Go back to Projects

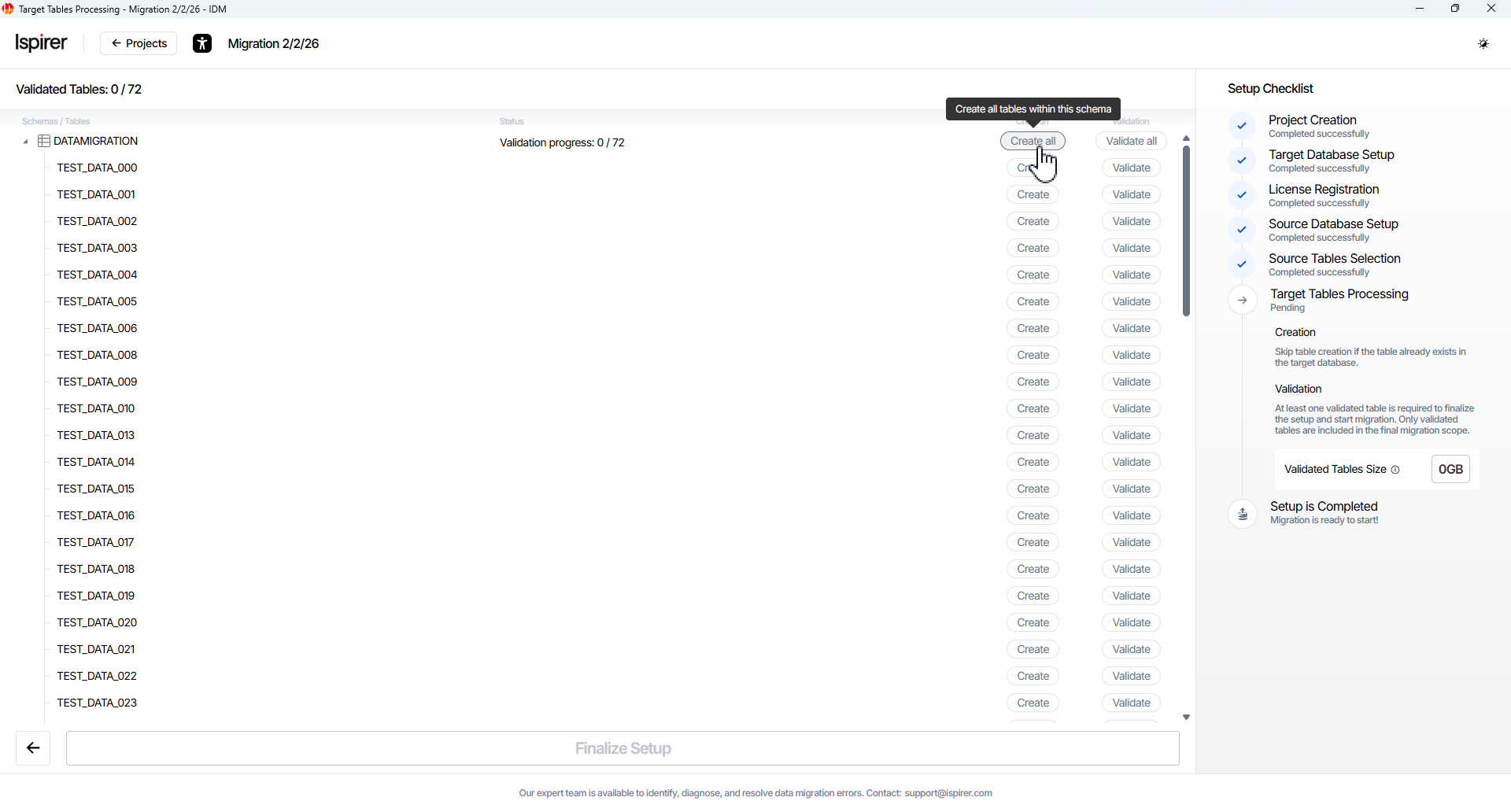coord(139,44)
